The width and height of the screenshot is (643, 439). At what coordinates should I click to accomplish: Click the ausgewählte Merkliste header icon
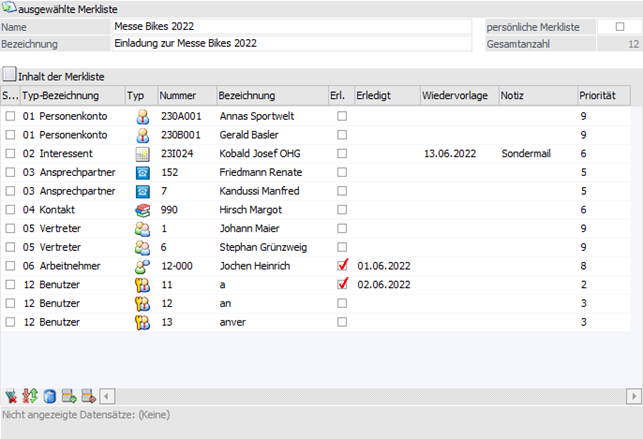[9, 8]
